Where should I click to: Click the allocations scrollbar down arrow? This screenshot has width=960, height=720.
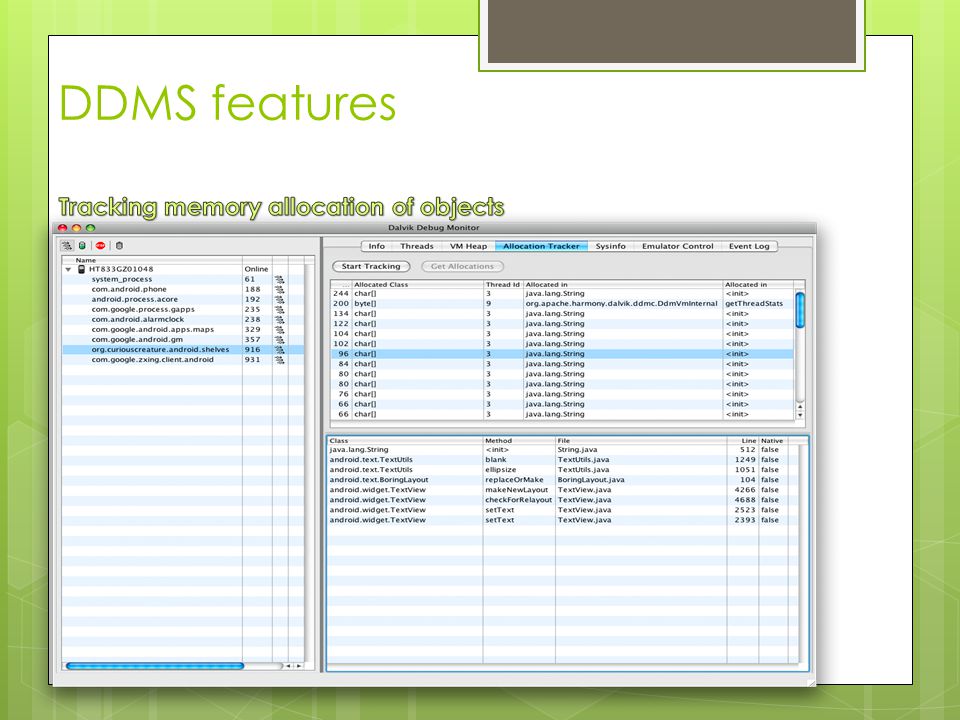800,415
